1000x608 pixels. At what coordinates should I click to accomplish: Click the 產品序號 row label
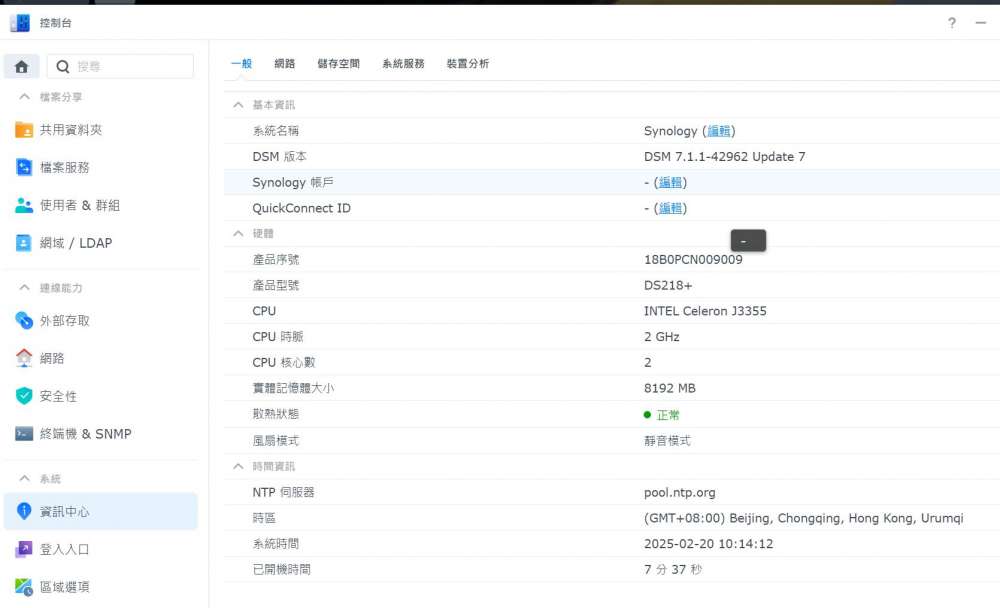pos(276,260)
